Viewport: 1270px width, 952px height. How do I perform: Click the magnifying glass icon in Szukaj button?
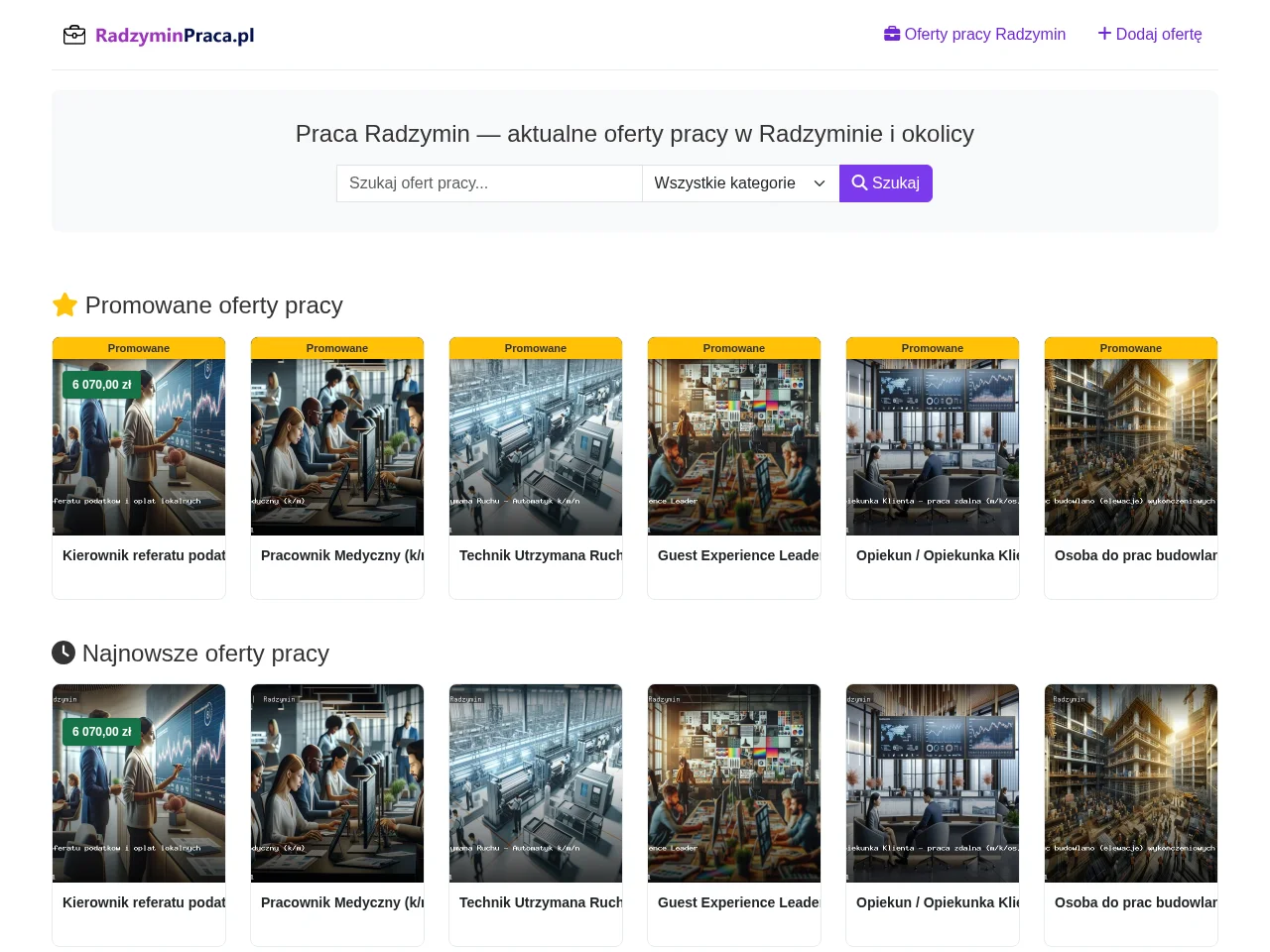pyautogui.click(x=859, y=182)
